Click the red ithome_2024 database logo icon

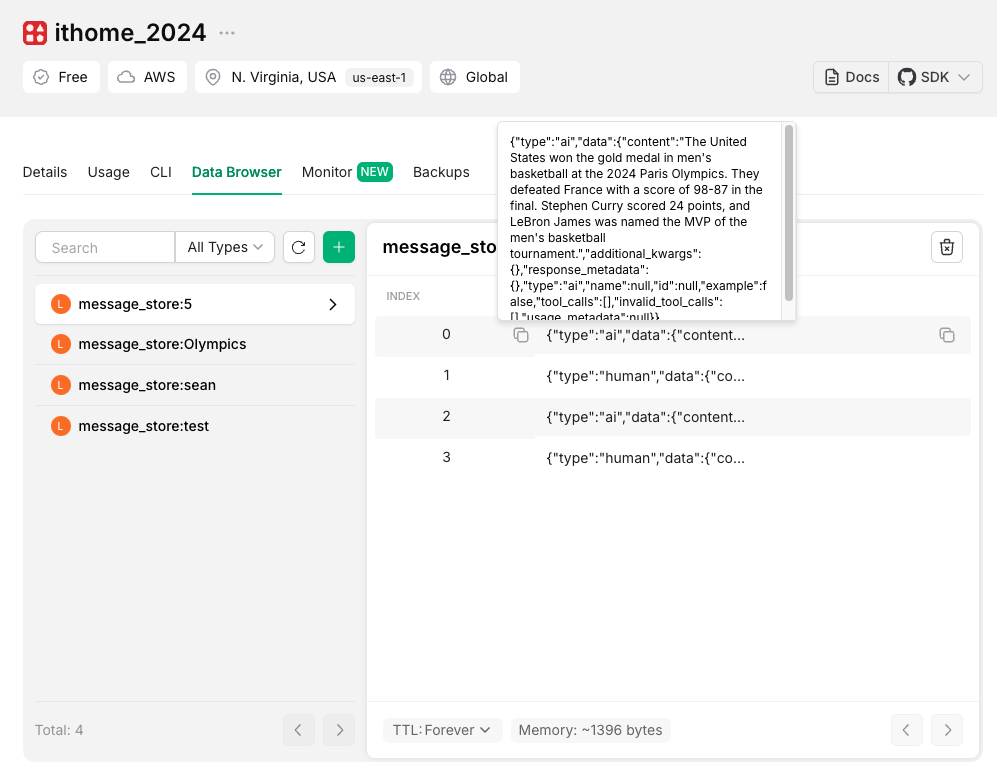click(x=35, y=33)
